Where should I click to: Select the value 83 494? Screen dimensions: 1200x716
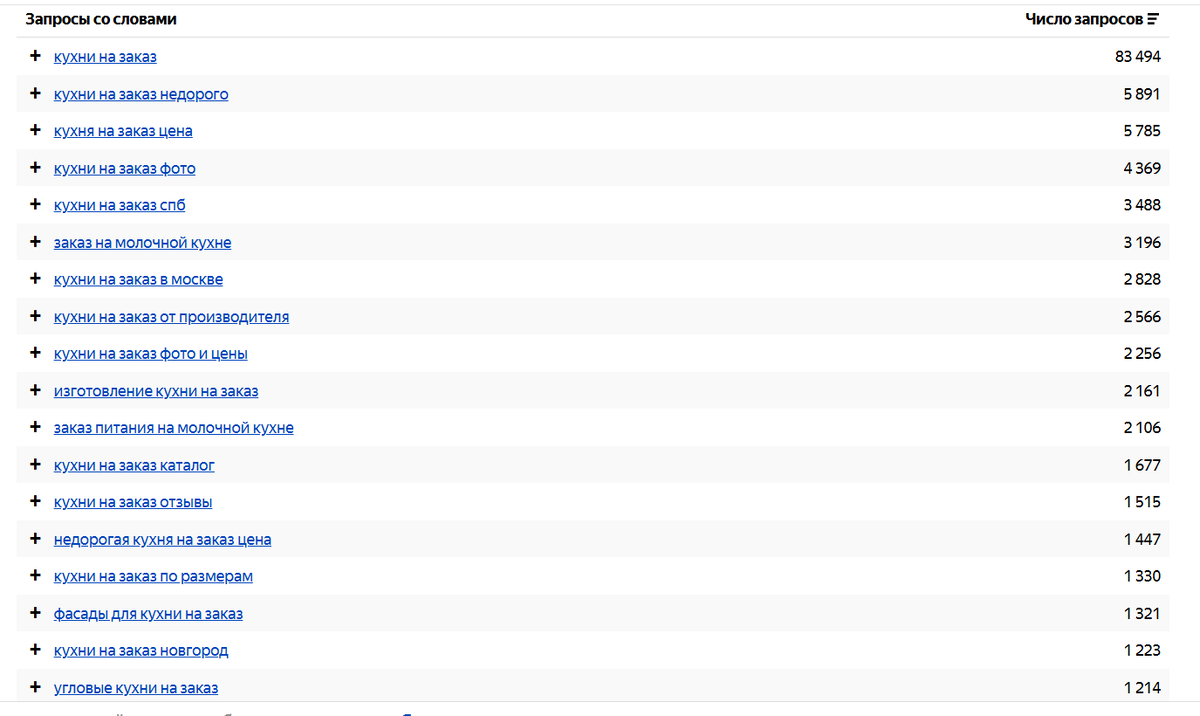tap(1138, 57)
